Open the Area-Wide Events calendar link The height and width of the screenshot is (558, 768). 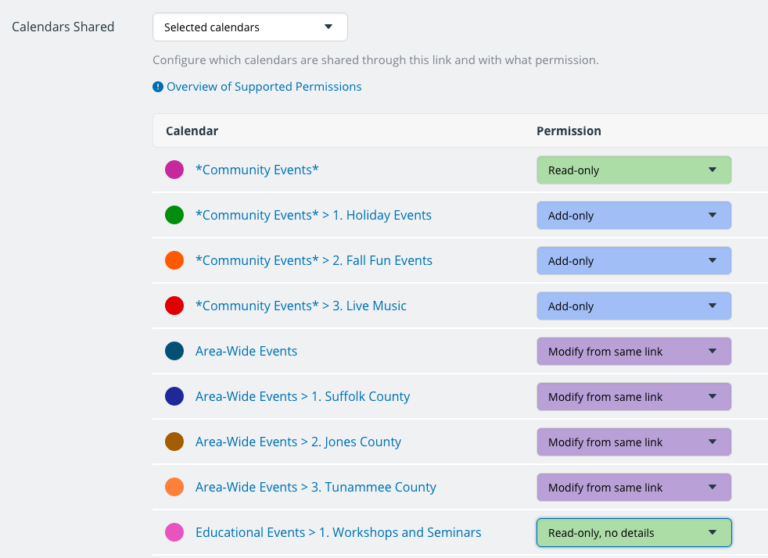coord(246,351)
